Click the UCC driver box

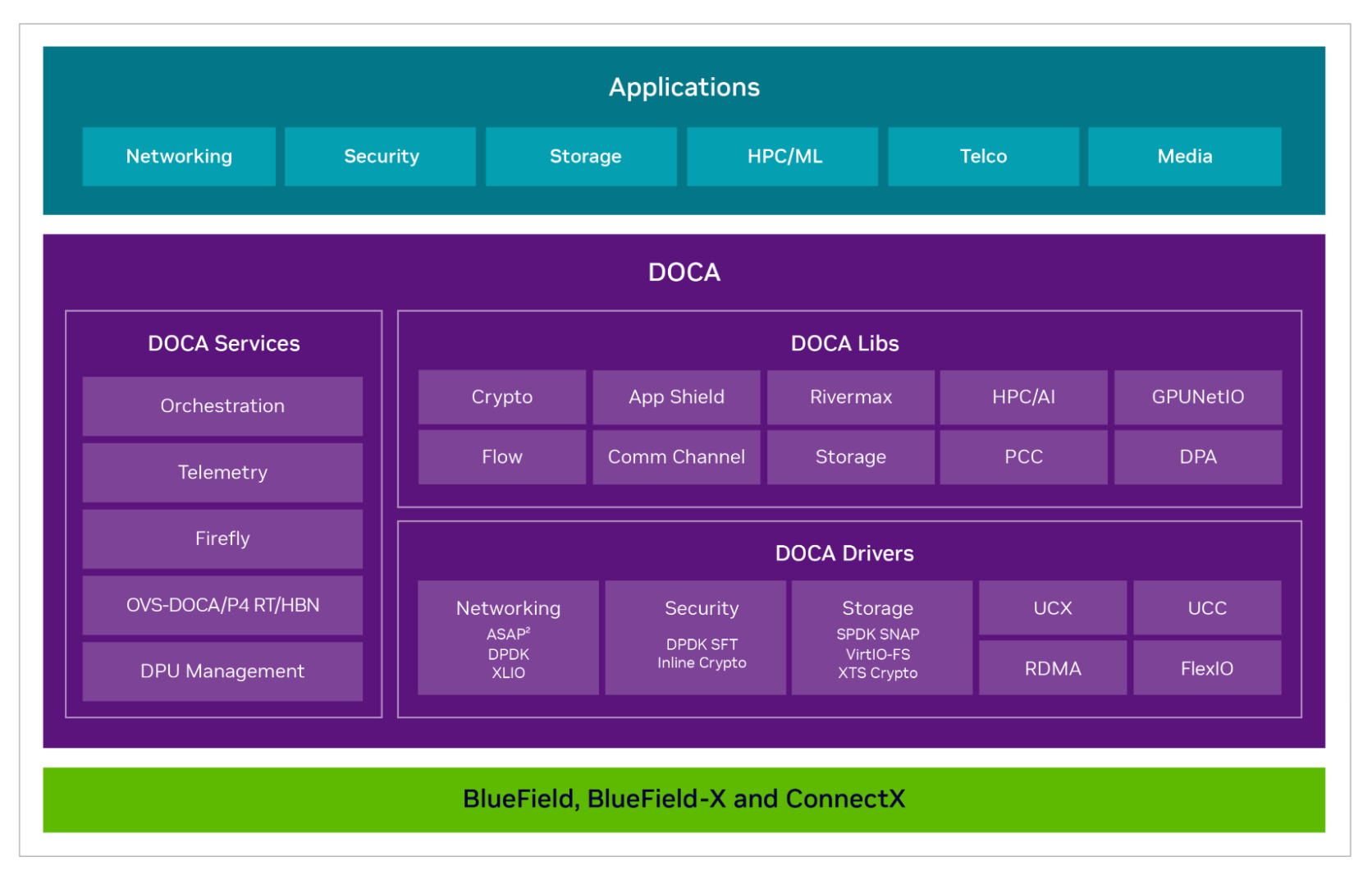click(x=1207, y=608)
